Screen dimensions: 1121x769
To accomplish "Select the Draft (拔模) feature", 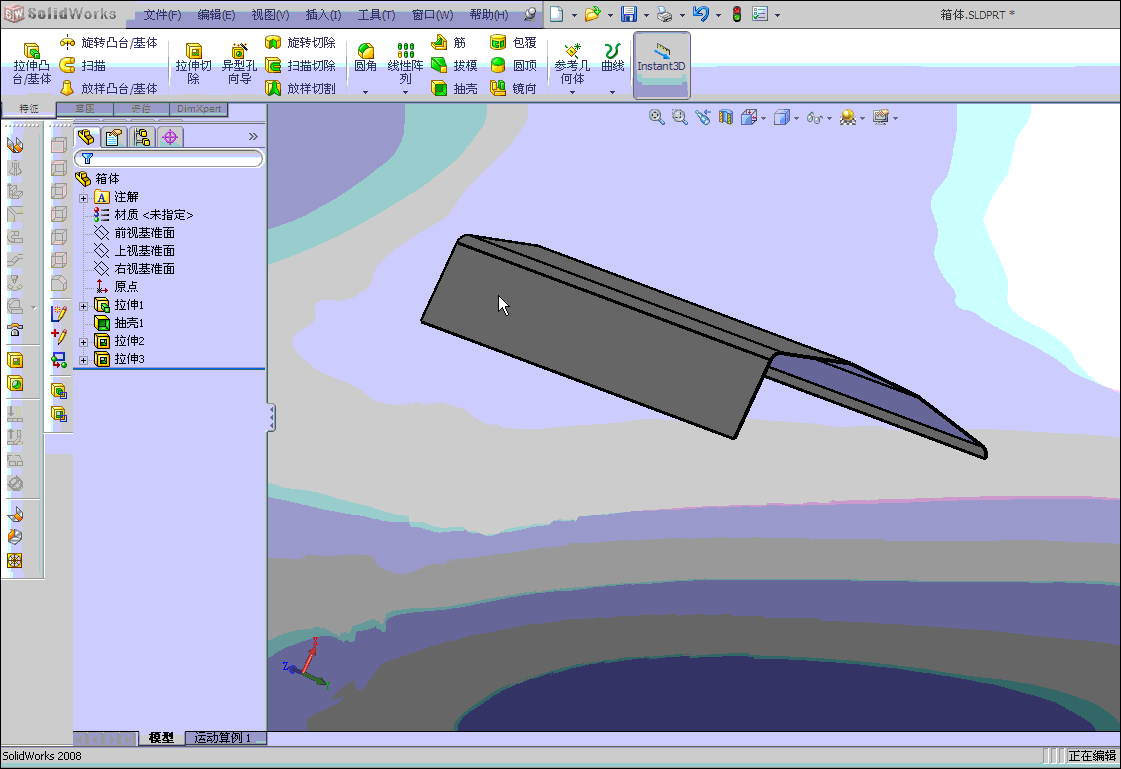I will tap(454, 66).
